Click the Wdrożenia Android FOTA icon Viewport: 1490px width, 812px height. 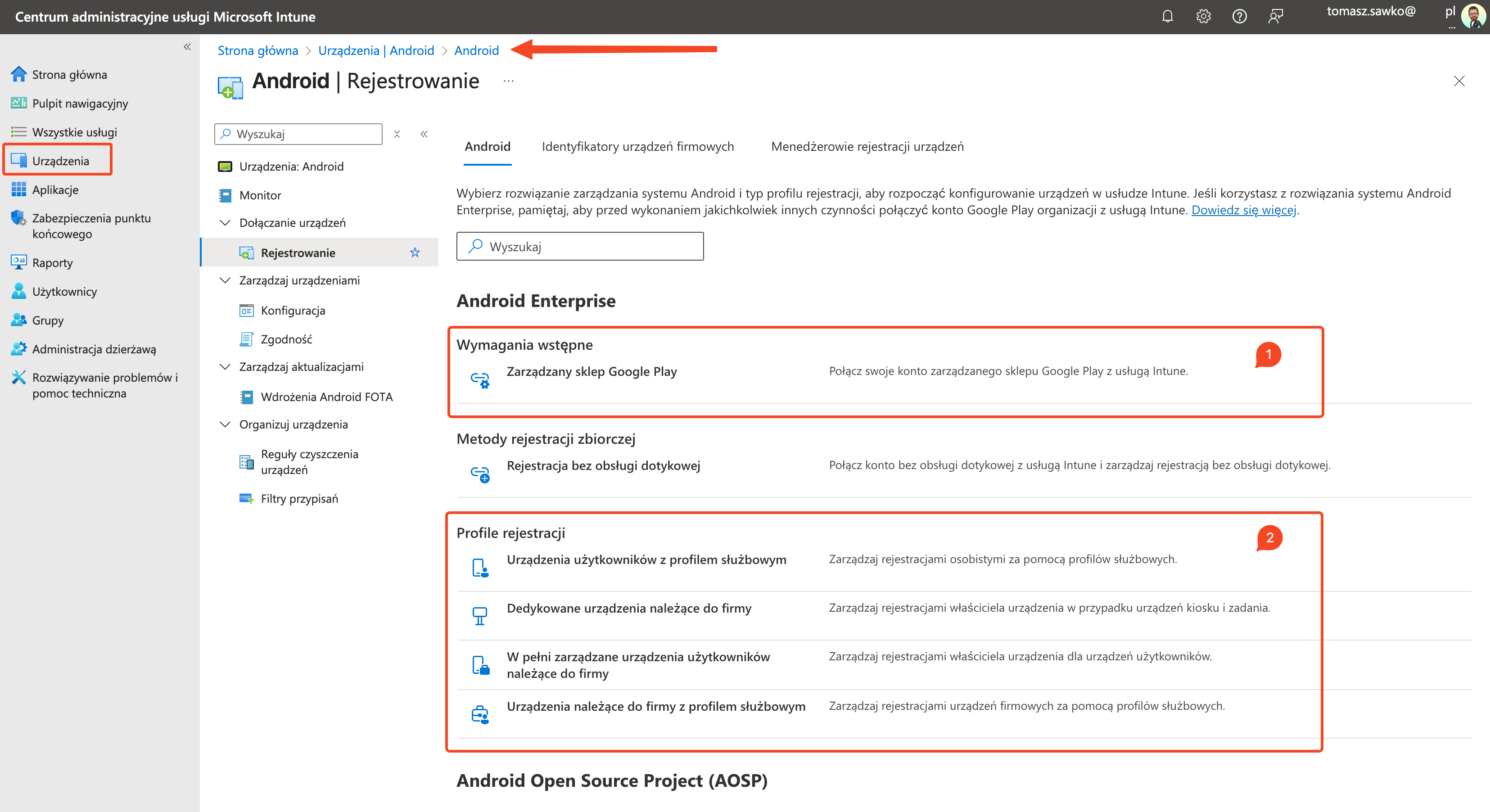point(246,397)
